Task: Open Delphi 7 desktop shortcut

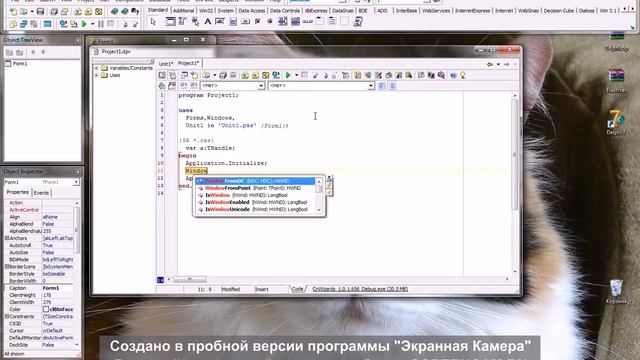Action: (x=616, y=122)
